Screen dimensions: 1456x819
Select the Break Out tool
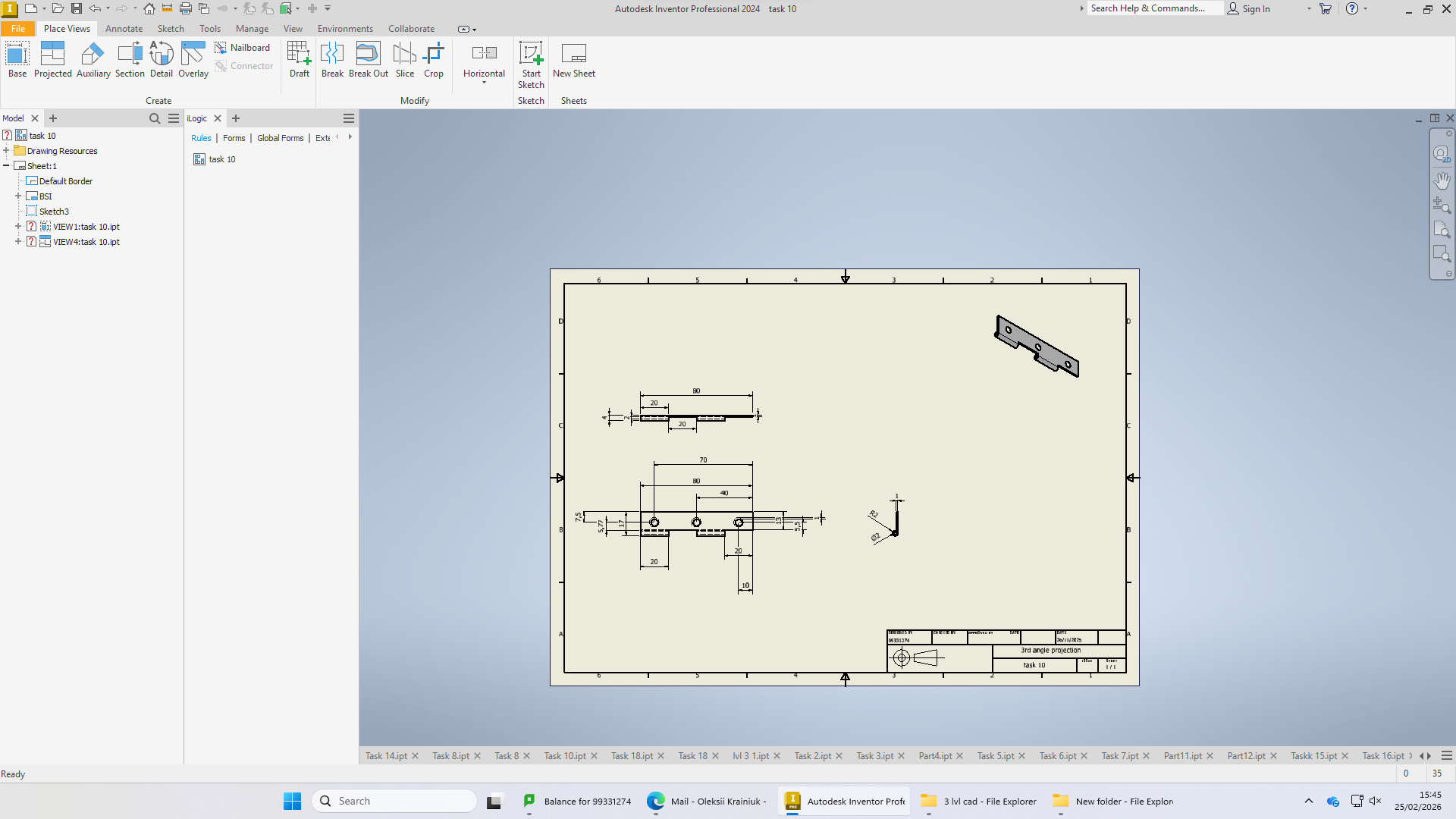coord(369,59)
